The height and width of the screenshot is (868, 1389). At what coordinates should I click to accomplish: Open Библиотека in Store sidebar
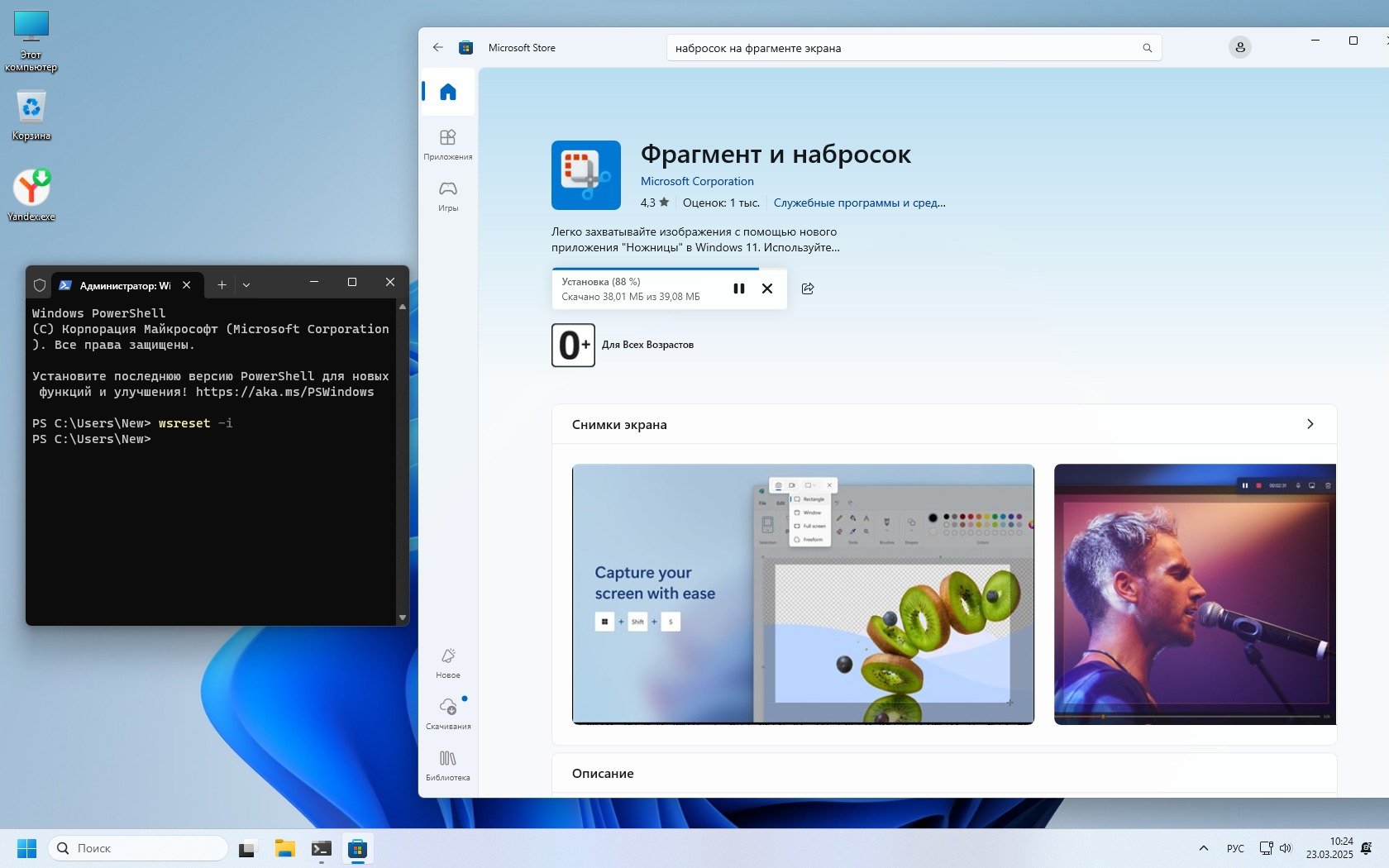(447, 765)
